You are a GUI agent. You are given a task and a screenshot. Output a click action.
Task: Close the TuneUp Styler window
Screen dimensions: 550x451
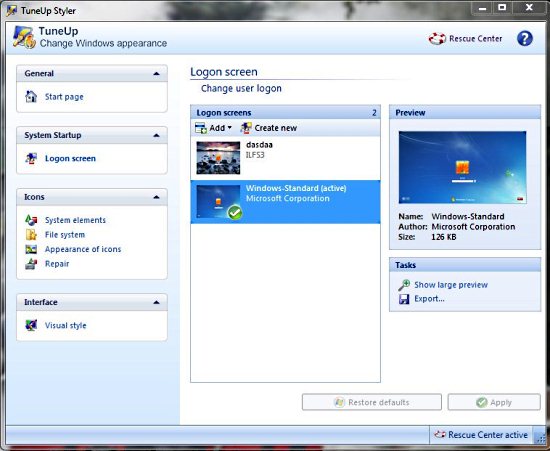point(529,8)
